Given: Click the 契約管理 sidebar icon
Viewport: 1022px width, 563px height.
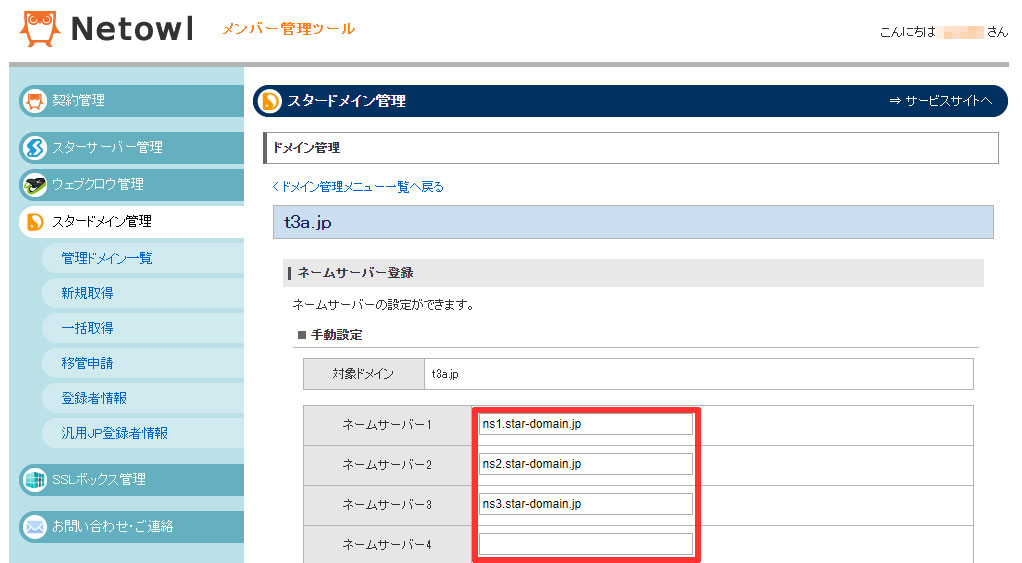Looking at the screenshot, I should [x=35, y=101].
